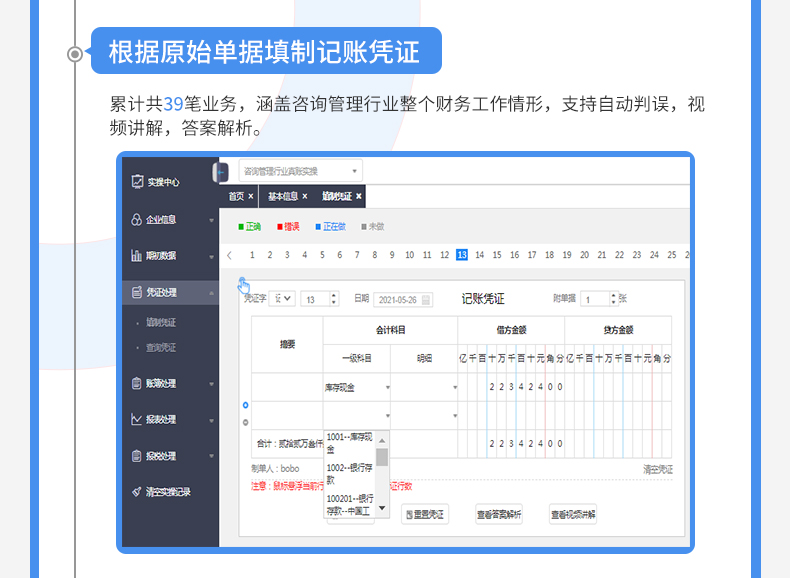Click the 报税处理 clipboard icon
The image size is (790, 578).
click(137, 456)
